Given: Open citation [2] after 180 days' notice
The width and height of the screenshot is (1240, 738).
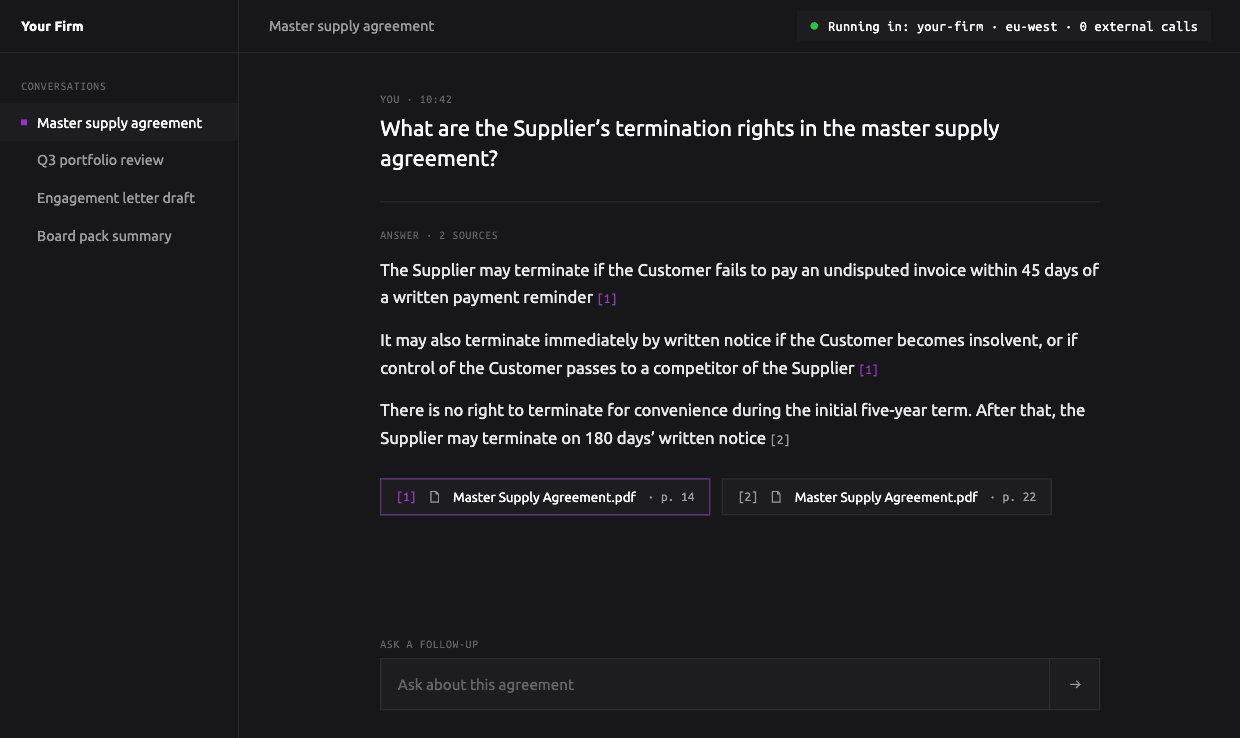Looking at the screenshot, I should [780, 439].
